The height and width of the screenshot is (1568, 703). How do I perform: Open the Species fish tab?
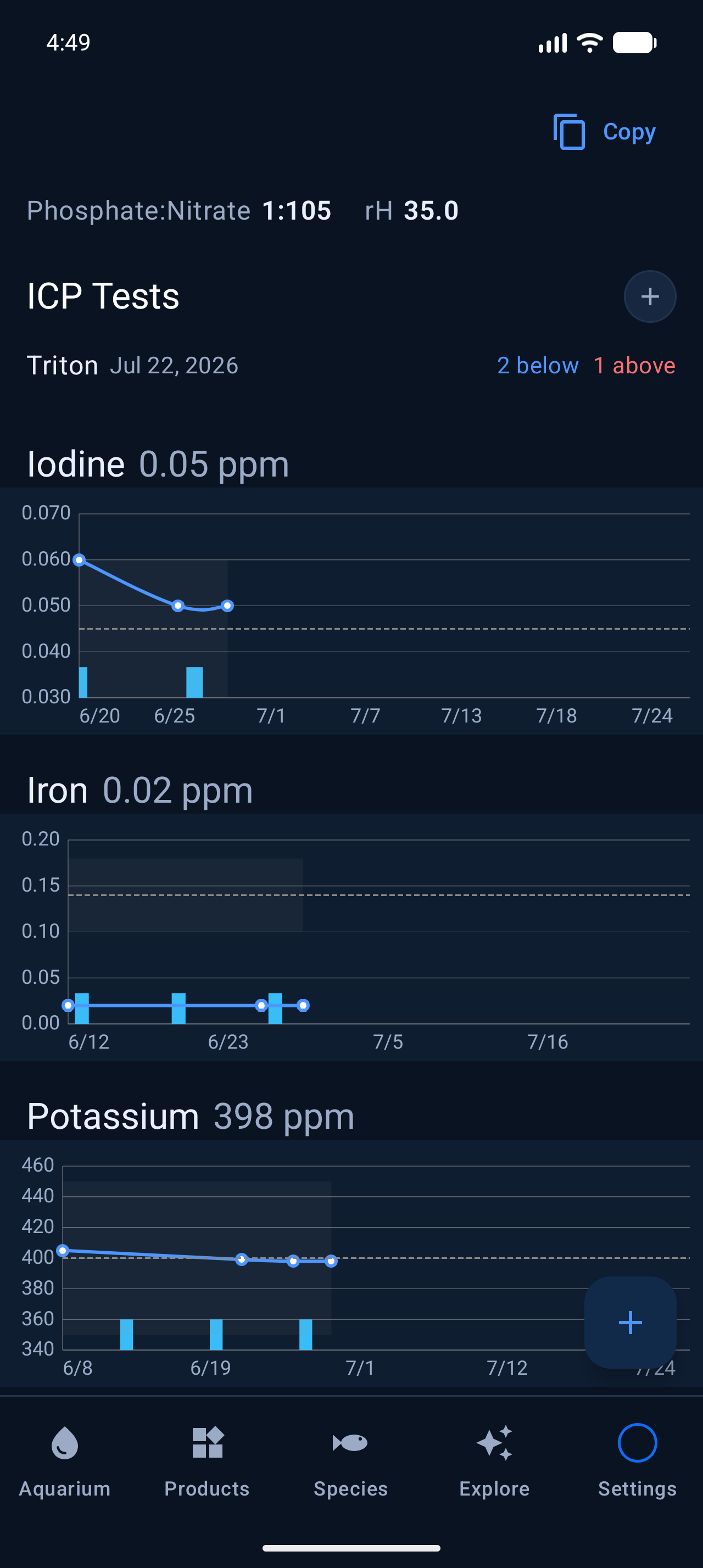point(350,1461)
